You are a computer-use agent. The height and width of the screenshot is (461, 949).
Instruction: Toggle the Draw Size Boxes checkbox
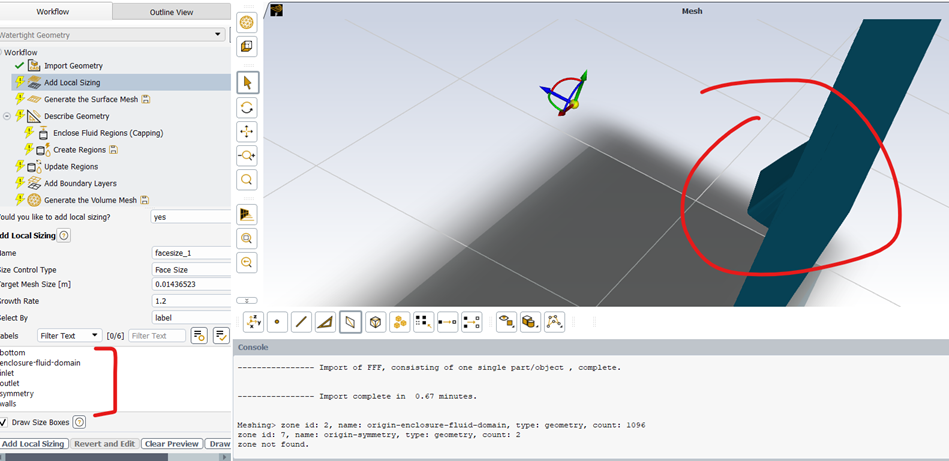tap(4, 422)
